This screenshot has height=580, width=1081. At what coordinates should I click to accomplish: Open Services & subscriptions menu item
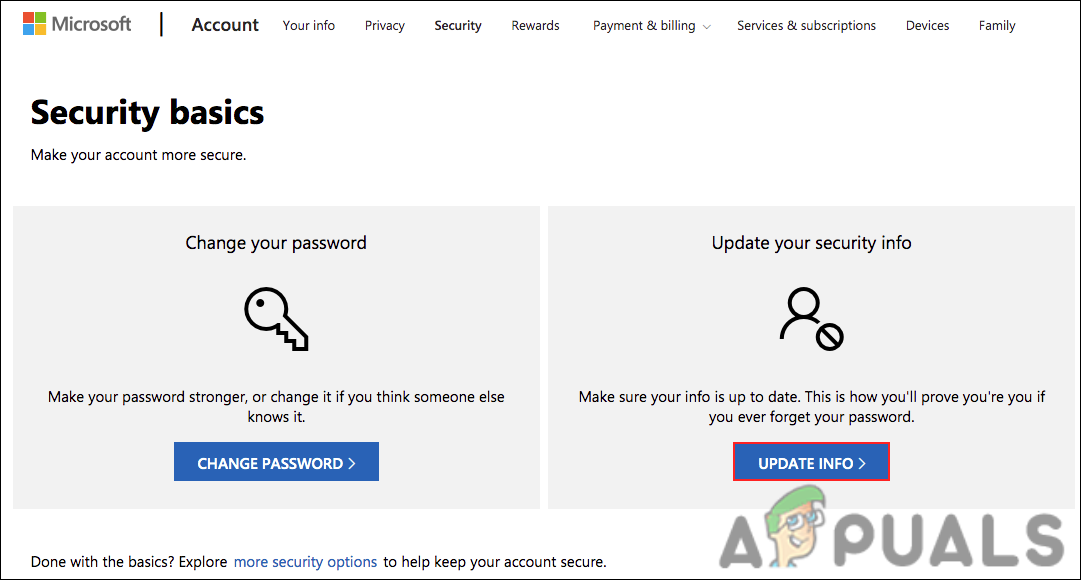pyautogui.click(x=806, y=26)
